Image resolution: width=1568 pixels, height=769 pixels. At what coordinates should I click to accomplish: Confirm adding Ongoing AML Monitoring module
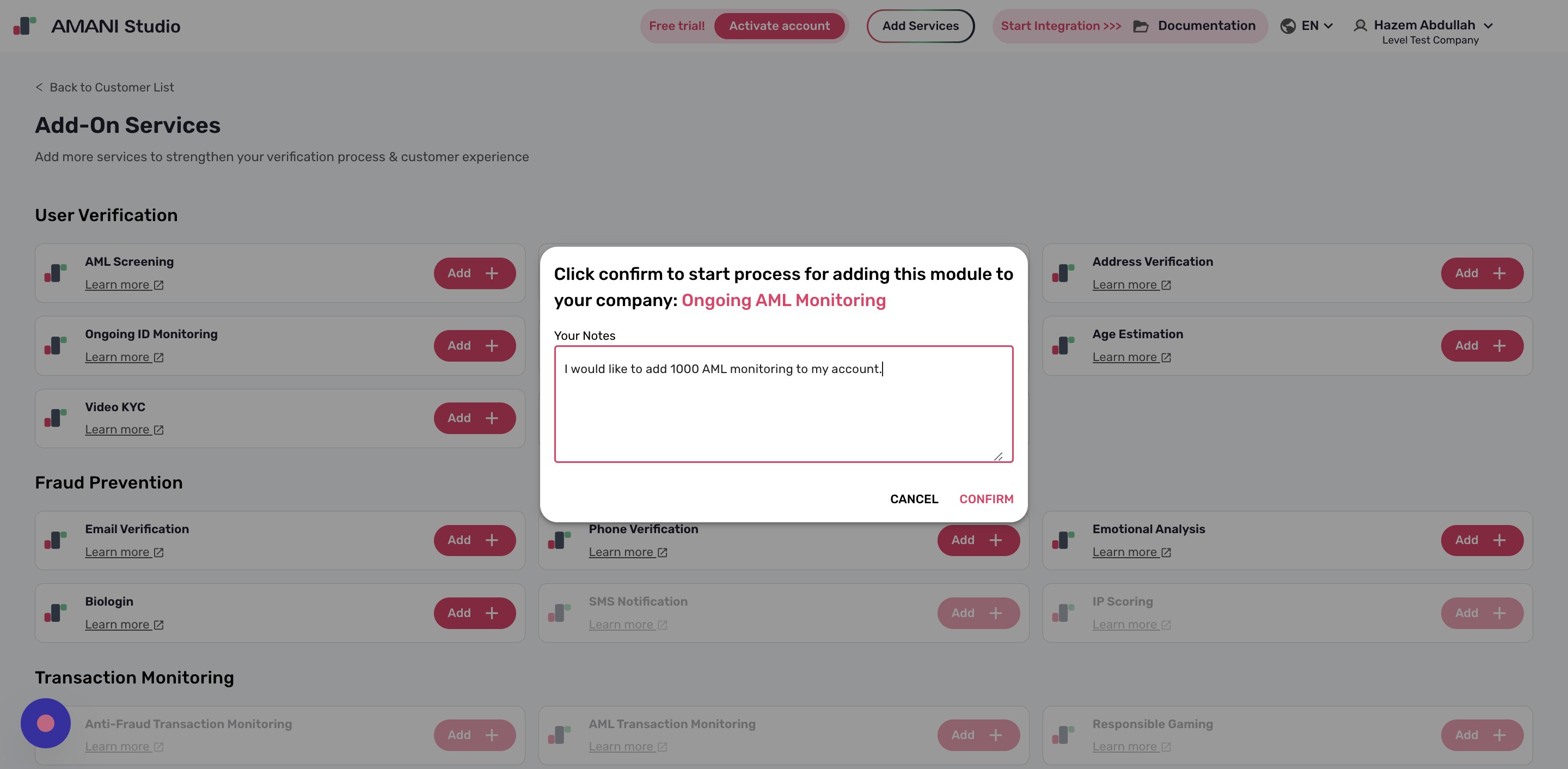[986, 499]
